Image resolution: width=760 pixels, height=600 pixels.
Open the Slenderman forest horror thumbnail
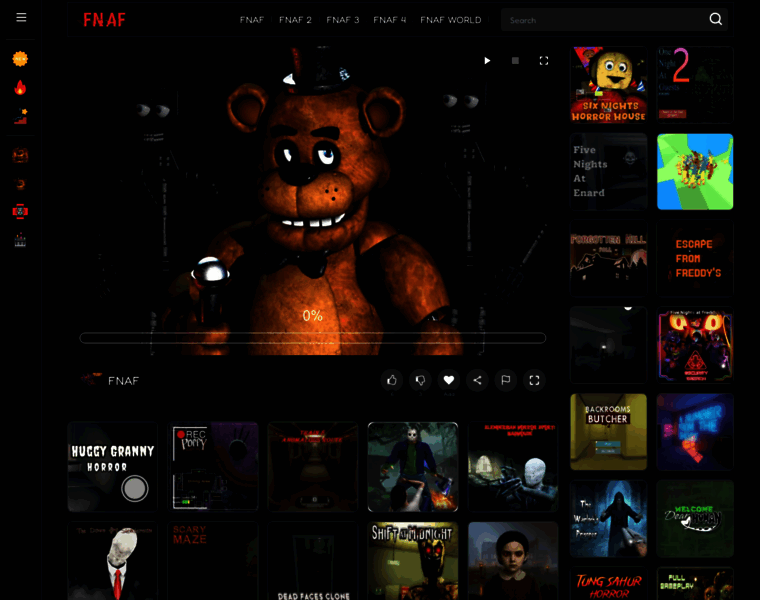coord(513,467)
